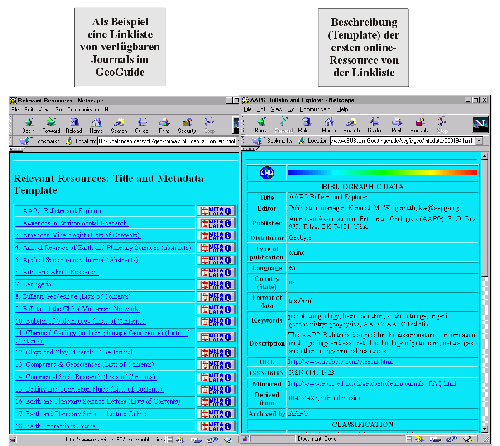Screen dimensions: 500x446
Task: Click the rainbow color gradient bar
Action: tap(382, 172)
